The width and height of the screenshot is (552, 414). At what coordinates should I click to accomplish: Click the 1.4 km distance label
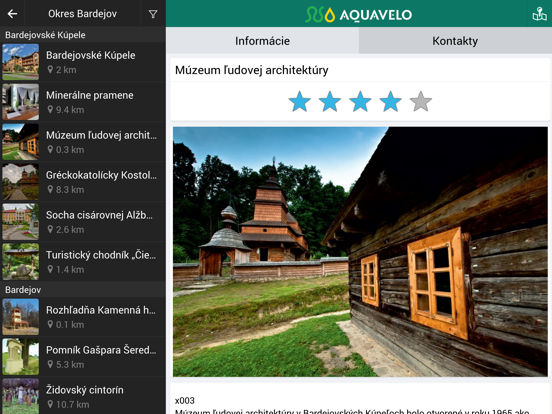click(x=70, y=270)
